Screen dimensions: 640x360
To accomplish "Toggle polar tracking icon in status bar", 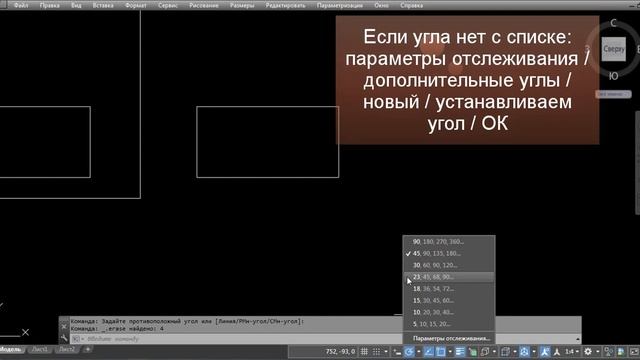I will (x=409, y=351).
